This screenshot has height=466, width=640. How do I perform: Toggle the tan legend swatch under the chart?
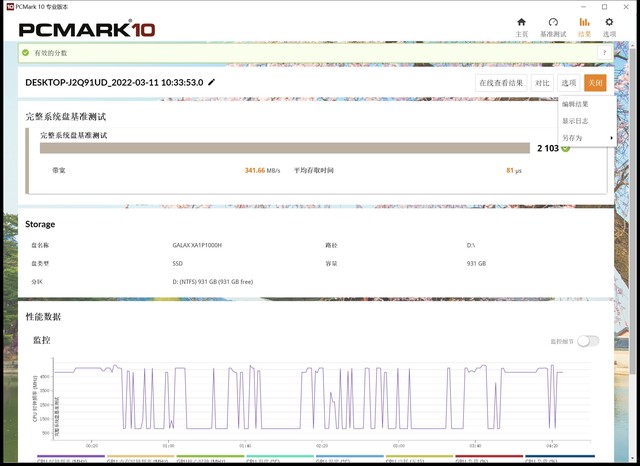141,456
